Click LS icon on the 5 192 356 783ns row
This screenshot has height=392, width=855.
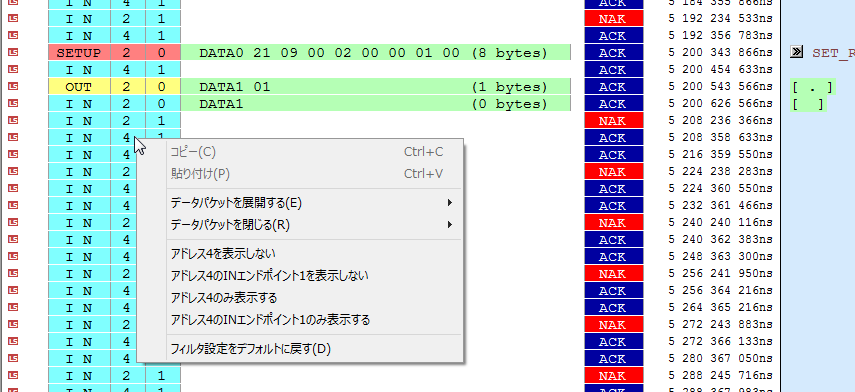point(13,35)
